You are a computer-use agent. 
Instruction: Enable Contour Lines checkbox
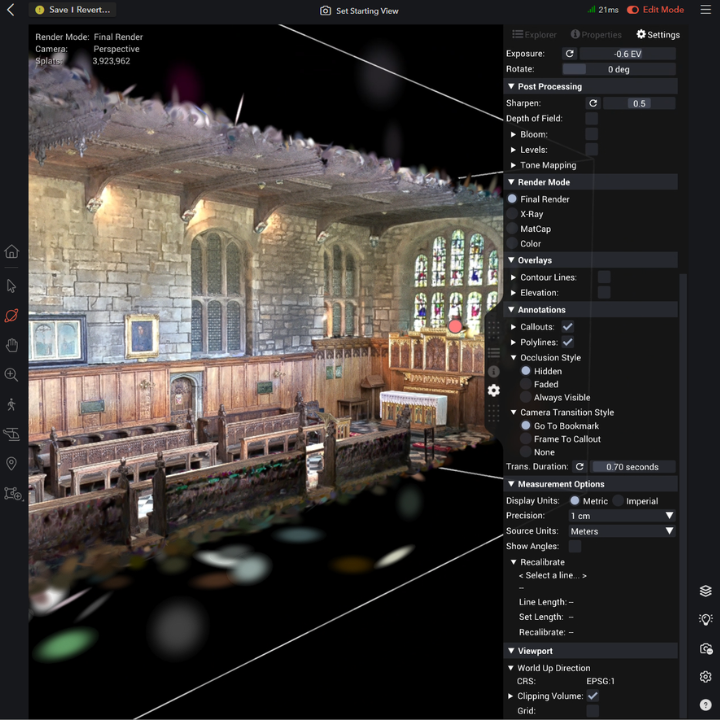tap(604, 277)
